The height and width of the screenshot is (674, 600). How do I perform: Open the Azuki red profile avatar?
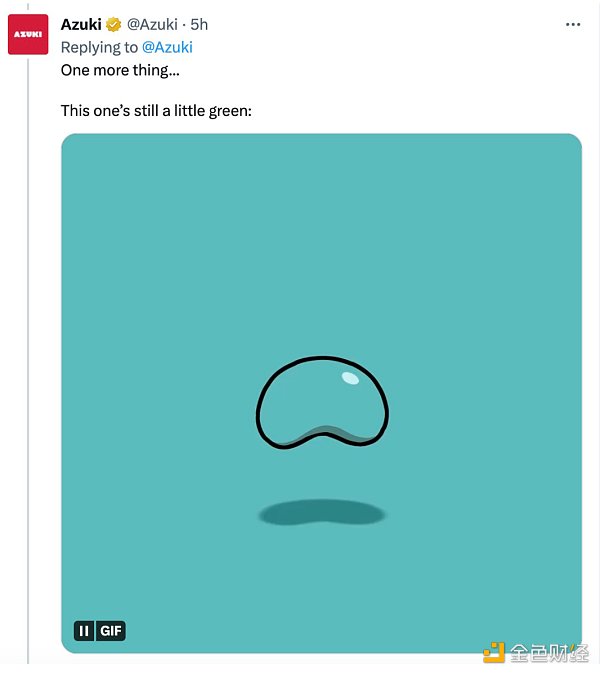pyautogui.click(x=28, y=34)
